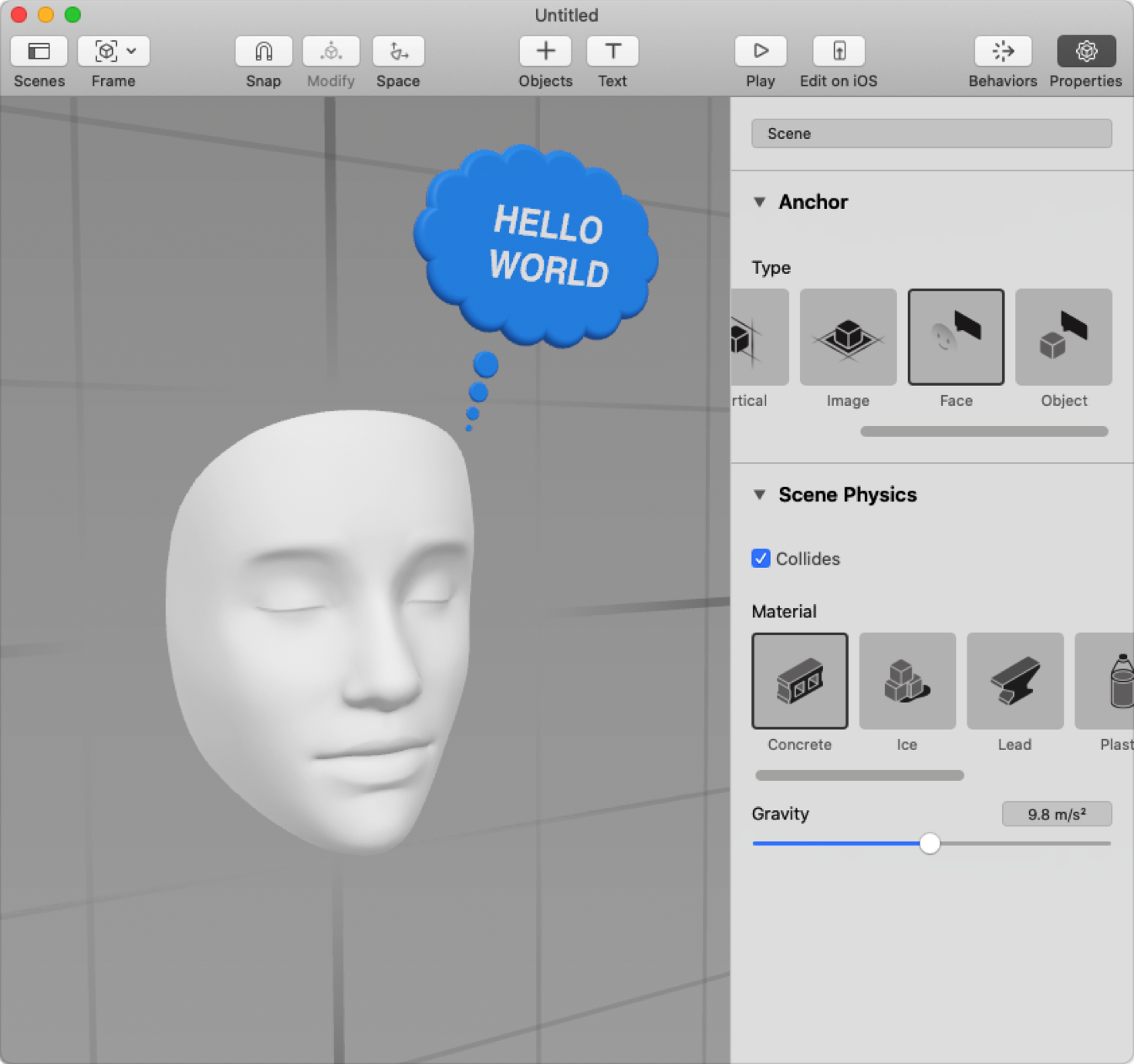Select the Lead material
This screenshot has width=1134, height=1064.
[1014, 681]
